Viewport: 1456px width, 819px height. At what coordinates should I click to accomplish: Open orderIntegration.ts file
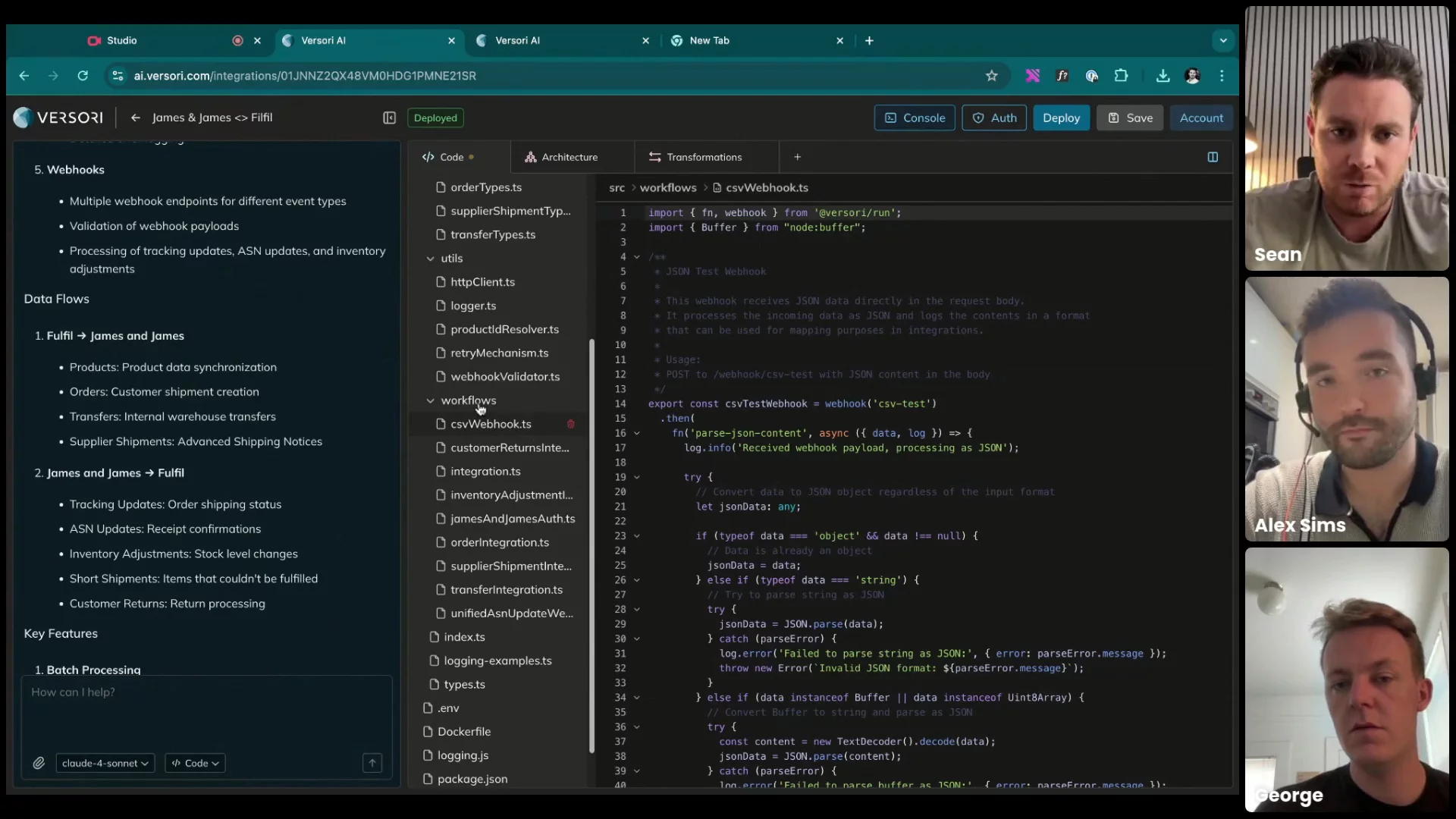pos(500,542)
